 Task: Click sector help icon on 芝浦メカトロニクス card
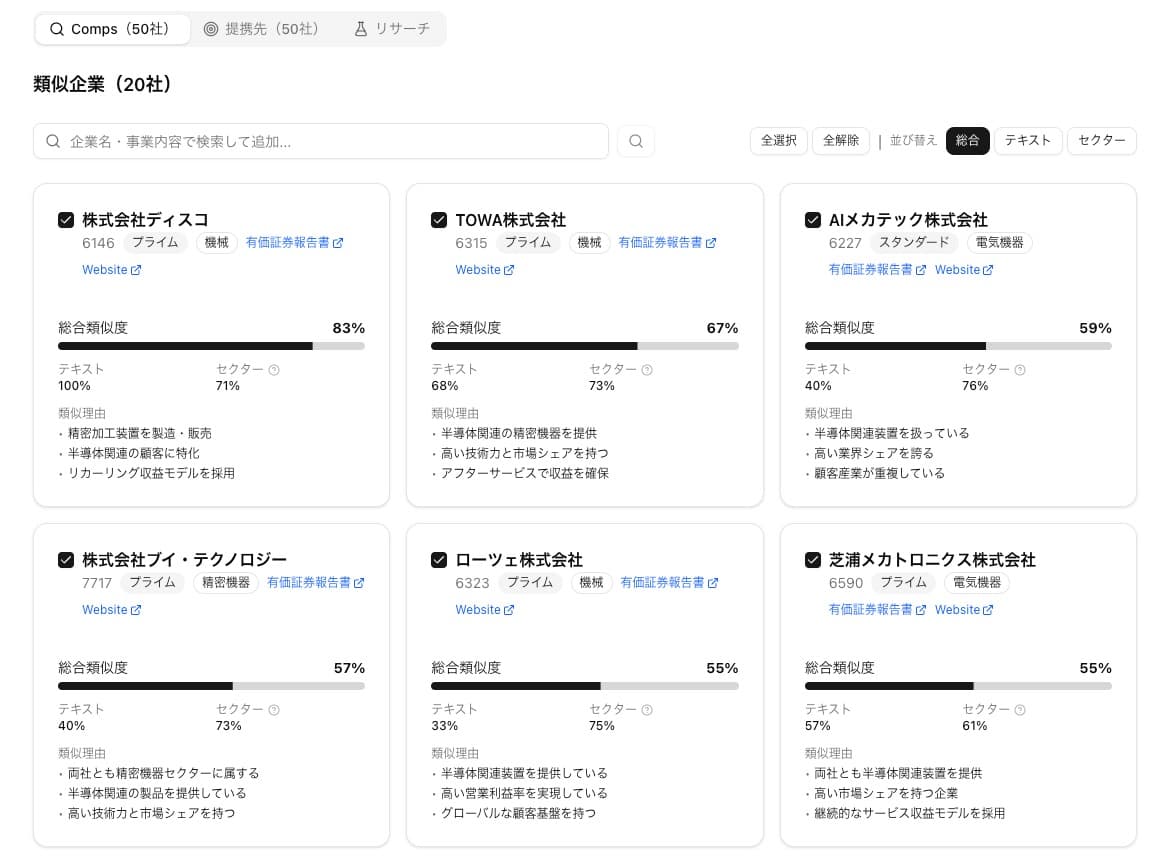point(1020,710)
